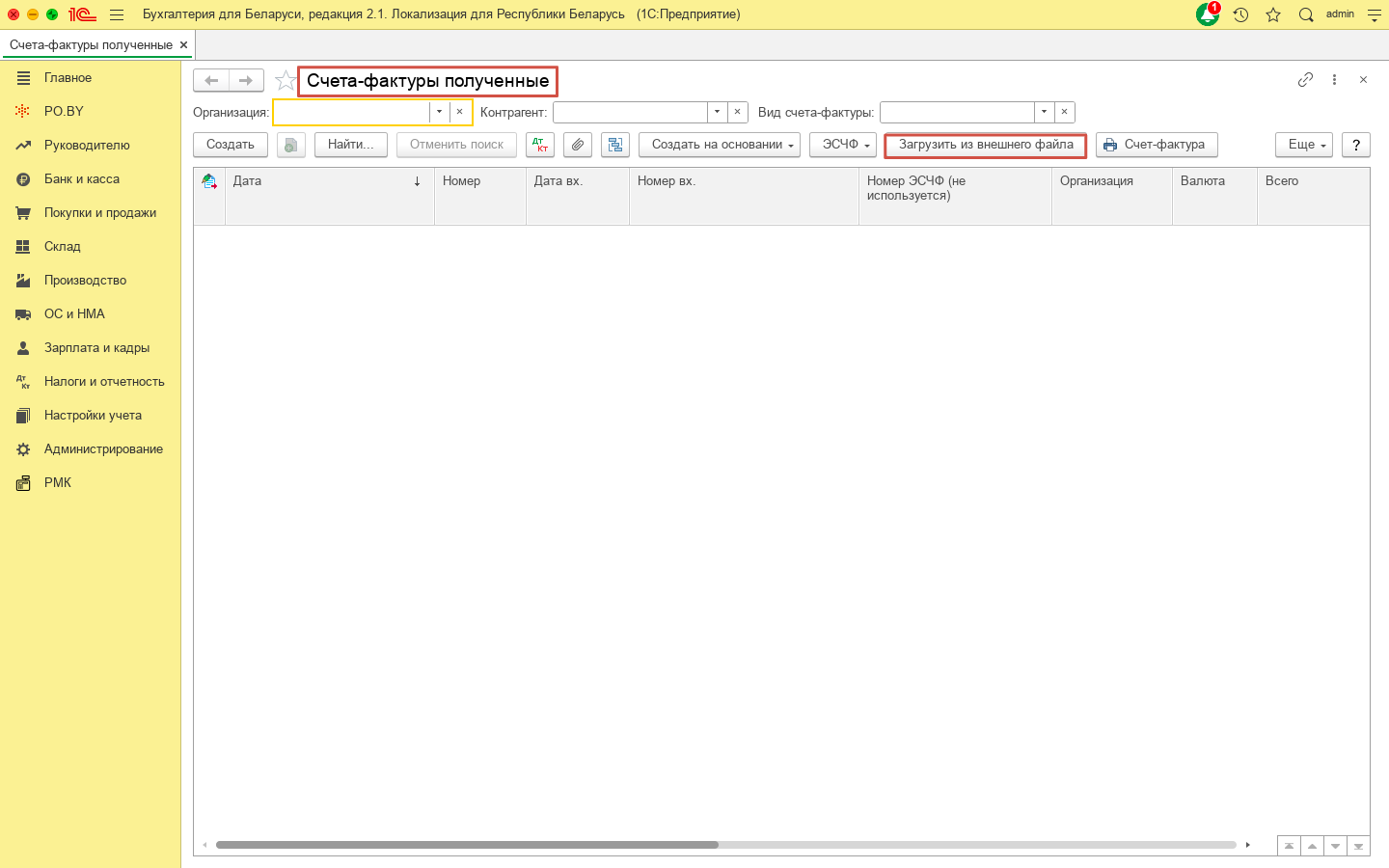Expand the Контрагент dropdown list

[x=717, y=112]
